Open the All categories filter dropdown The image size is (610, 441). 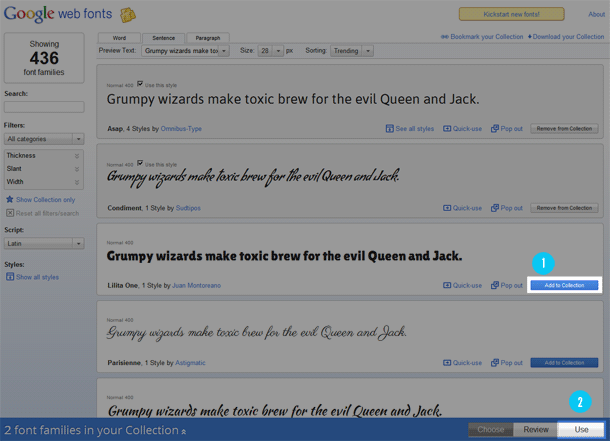click(x=44, y=139)
